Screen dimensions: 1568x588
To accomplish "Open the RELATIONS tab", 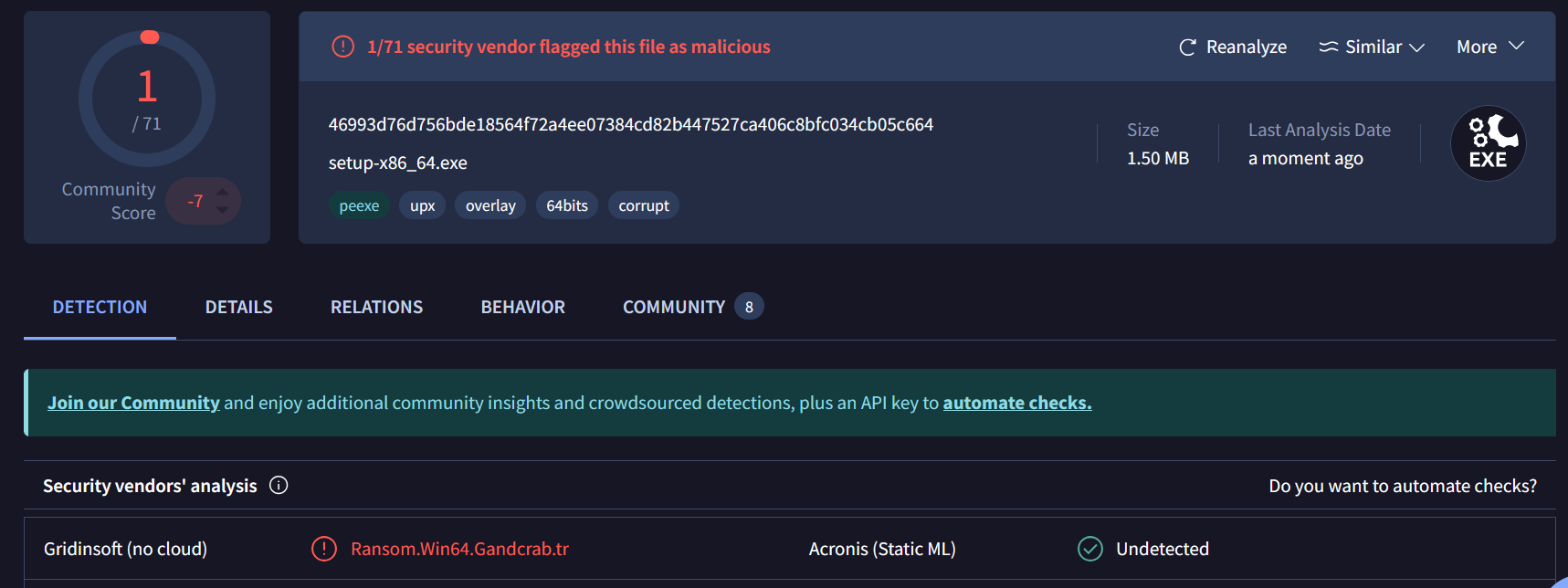I will coord(376,308).
